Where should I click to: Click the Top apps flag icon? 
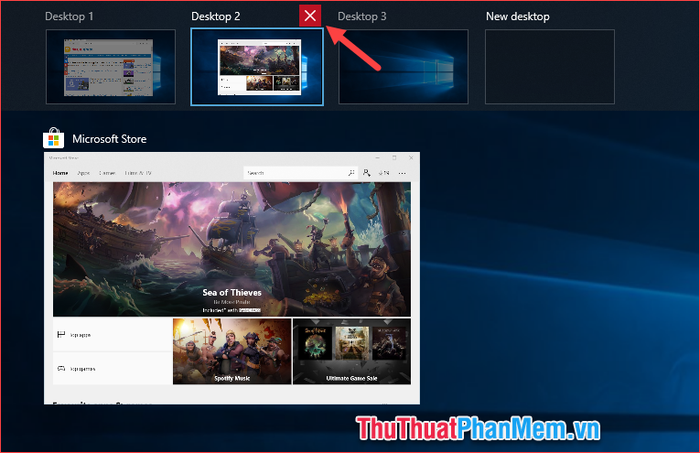61,334
